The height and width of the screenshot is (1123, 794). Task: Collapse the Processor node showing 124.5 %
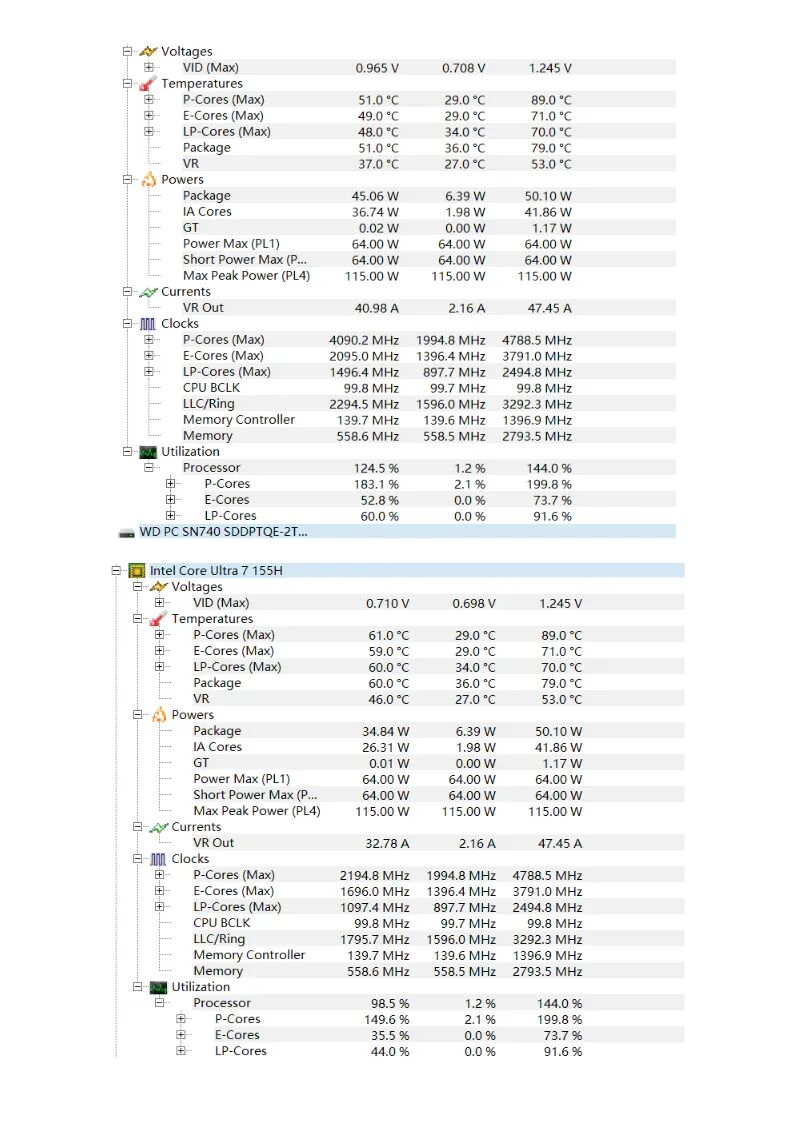coord(149,468)
